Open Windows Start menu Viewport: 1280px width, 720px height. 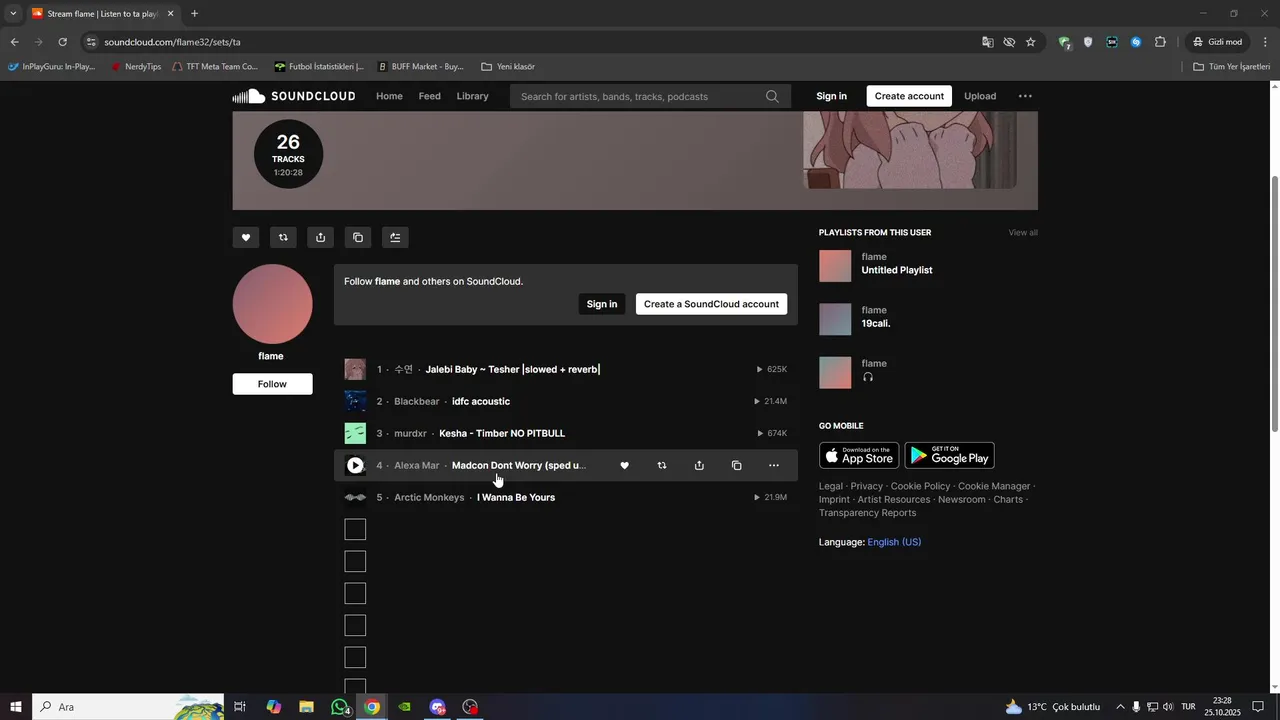tap(16, 707)
